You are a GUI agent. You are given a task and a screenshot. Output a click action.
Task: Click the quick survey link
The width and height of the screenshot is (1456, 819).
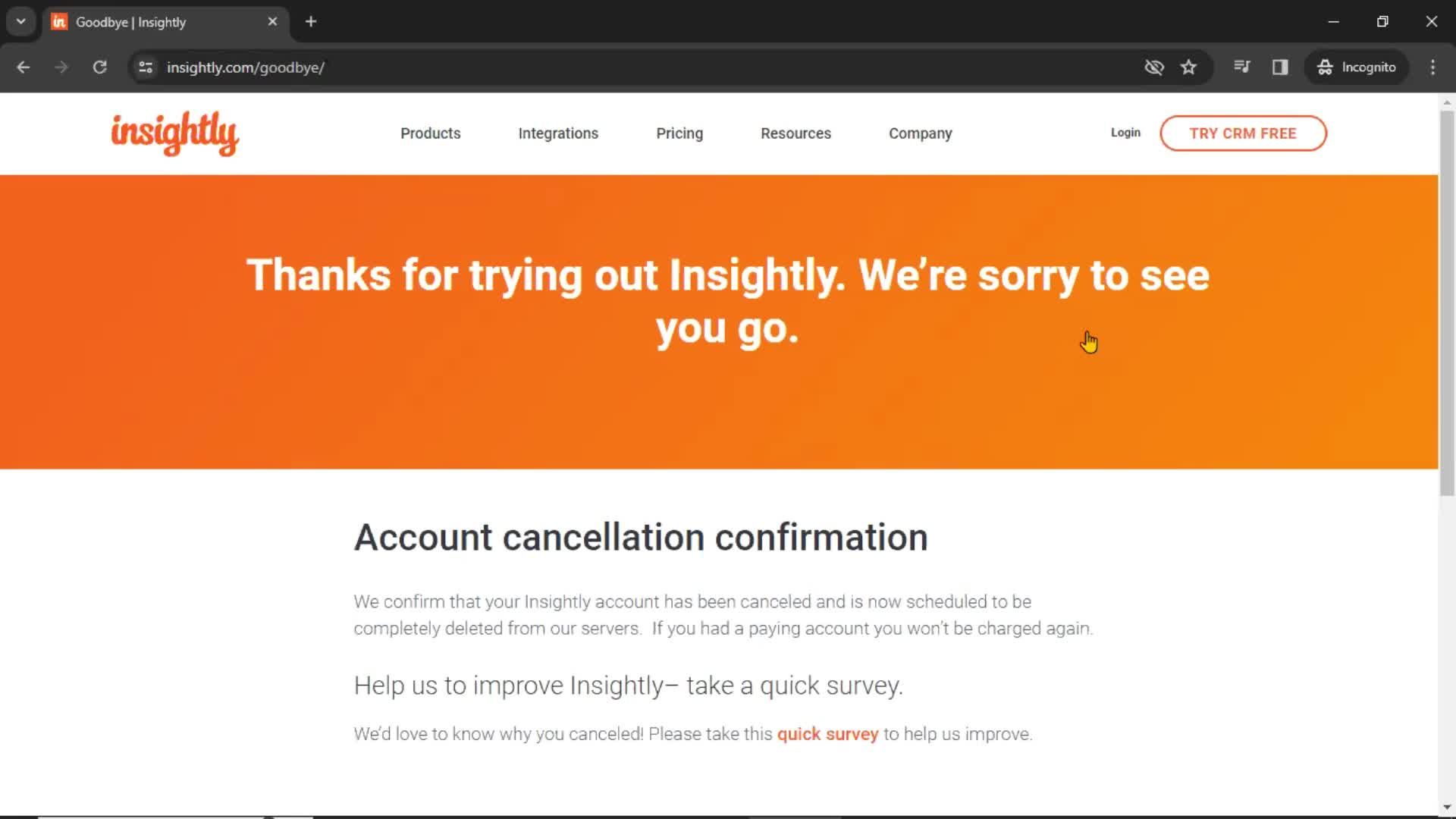tap(827, 734)
